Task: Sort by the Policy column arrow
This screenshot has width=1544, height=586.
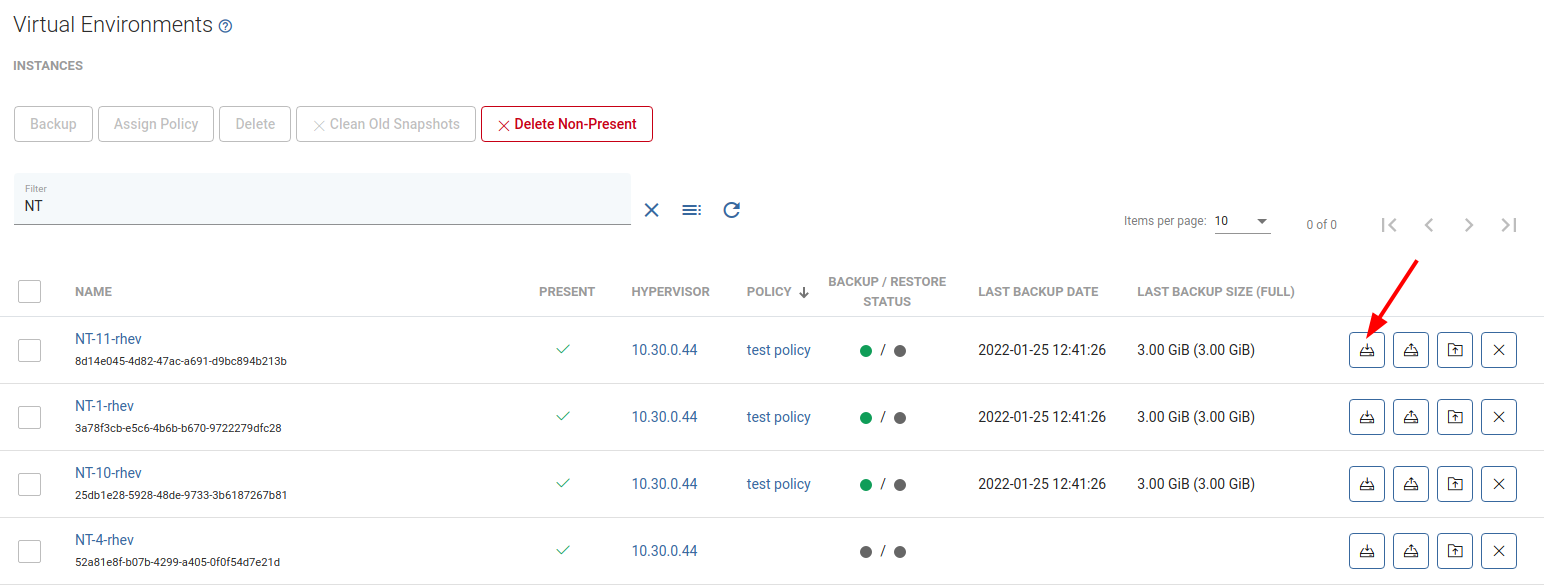Action: point(804,292)
